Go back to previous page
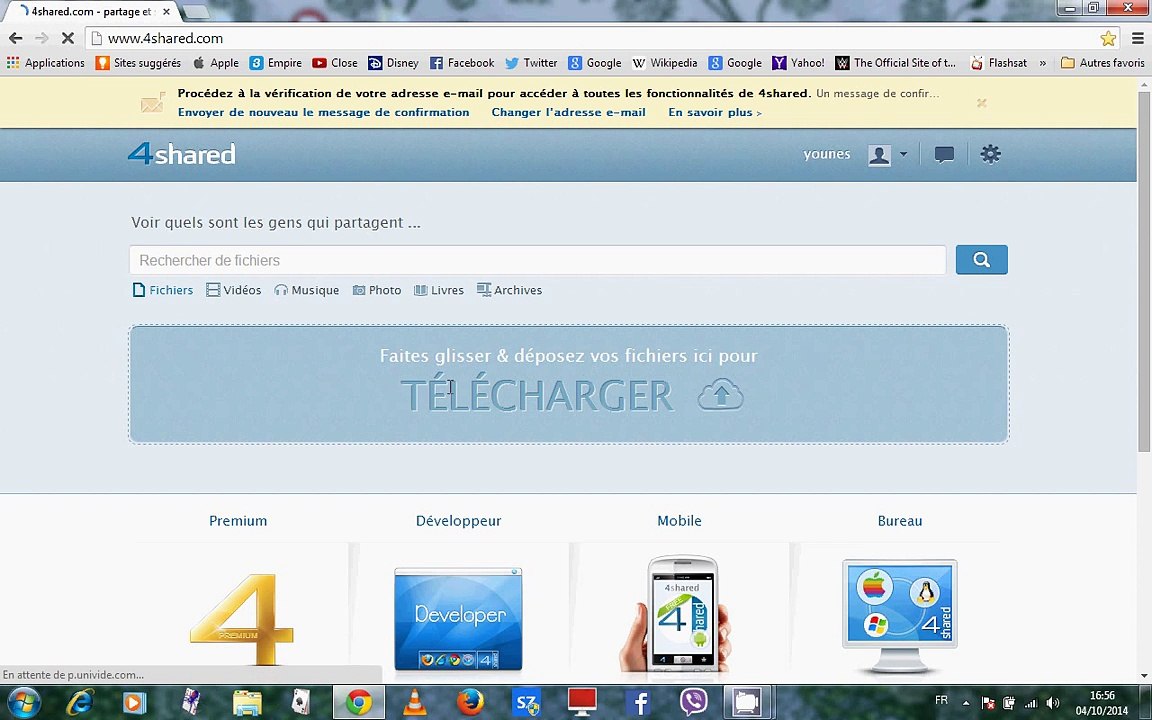 pos(15,38)
